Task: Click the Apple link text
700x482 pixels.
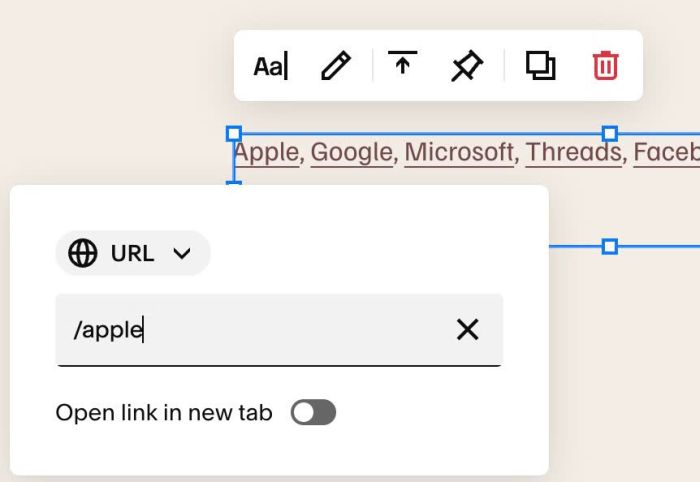Action: [267, 153]
